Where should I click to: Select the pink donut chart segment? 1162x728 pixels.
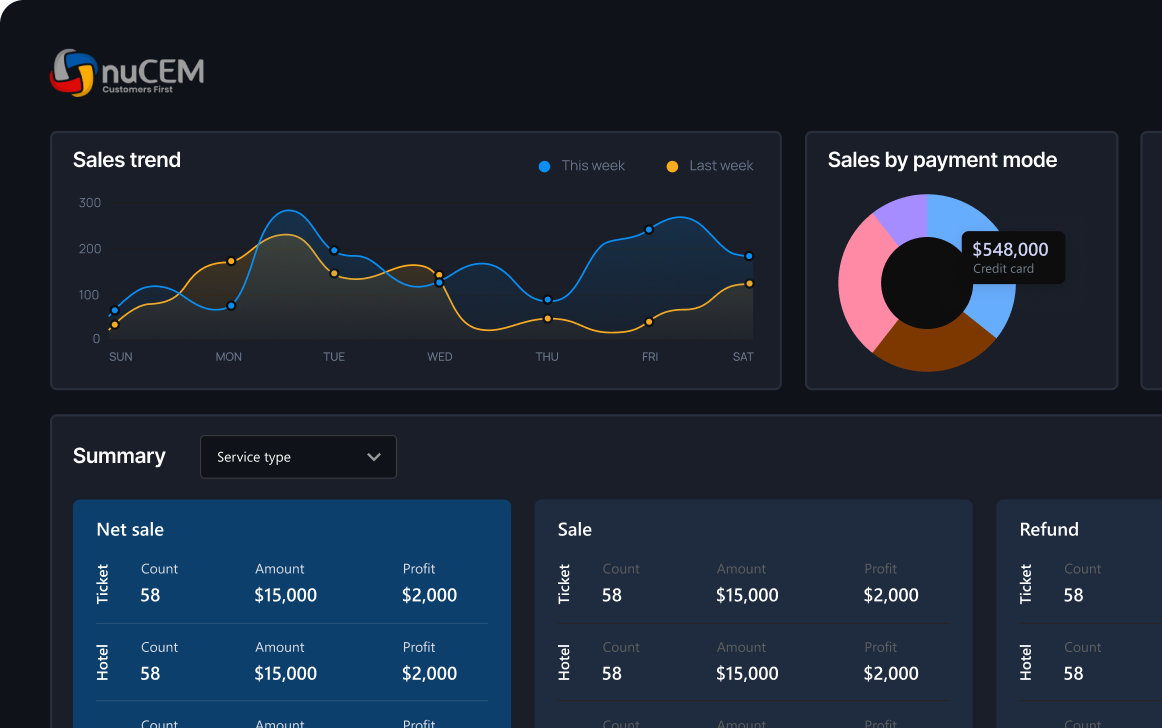click(x=863, y=285)
